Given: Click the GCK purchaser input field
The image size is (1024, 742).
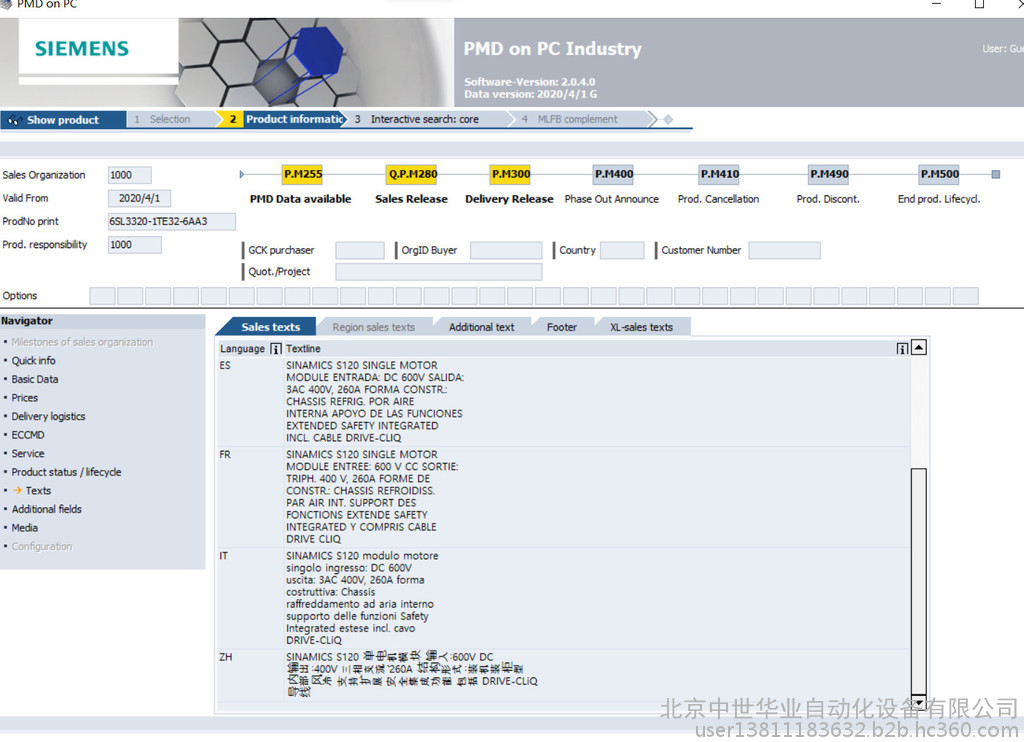Looking at the screenshot, I should [360, 250].
